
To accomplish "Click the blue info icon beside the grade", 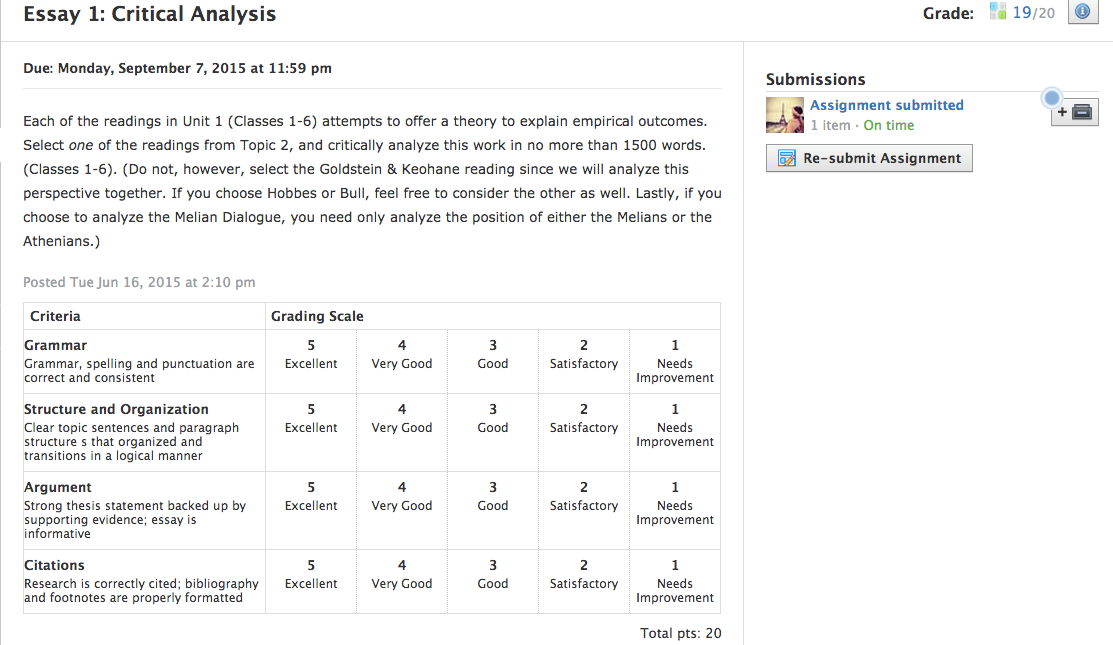I will coord(1084,12).
